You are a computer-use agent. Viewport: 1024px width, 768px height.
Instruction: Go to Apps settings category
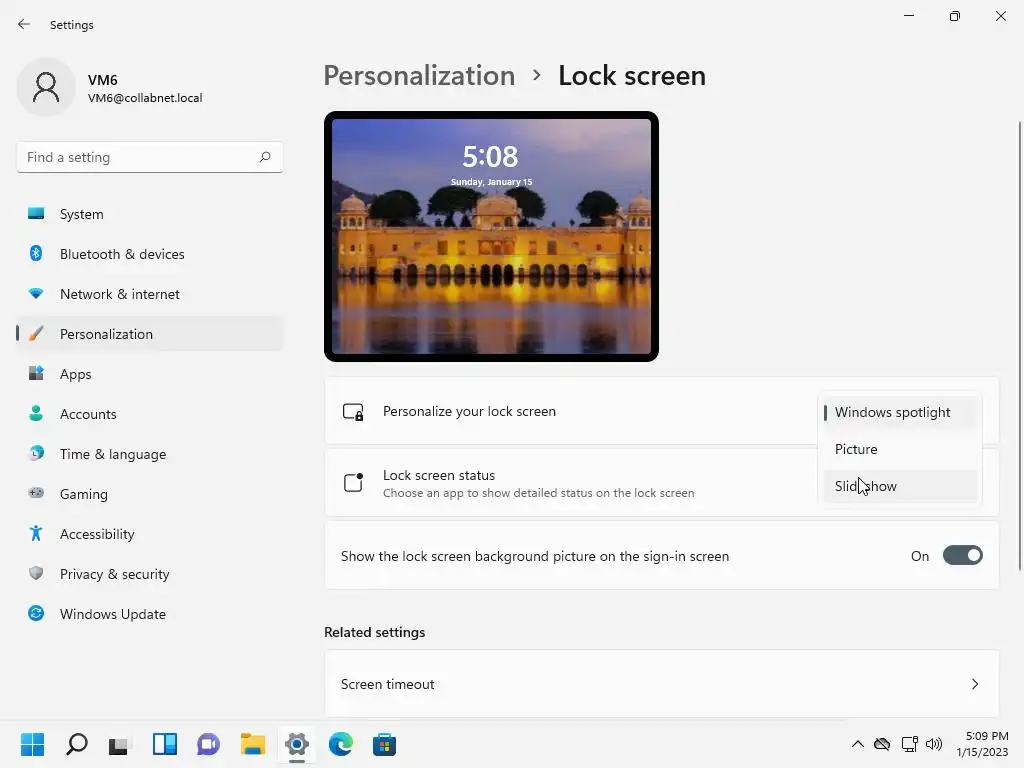[150, 374]
